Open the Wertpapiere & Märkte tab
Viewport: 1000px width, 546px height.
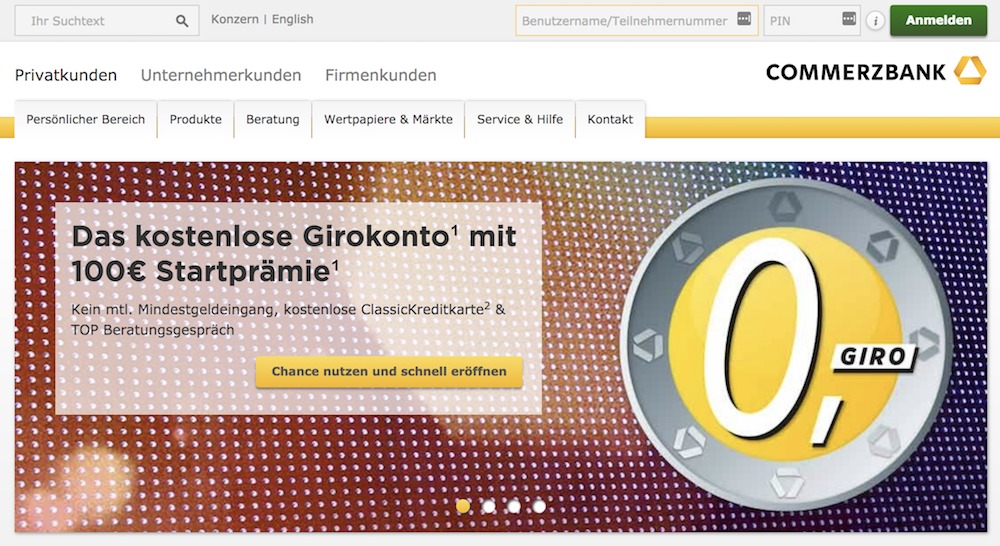(388, 119)
